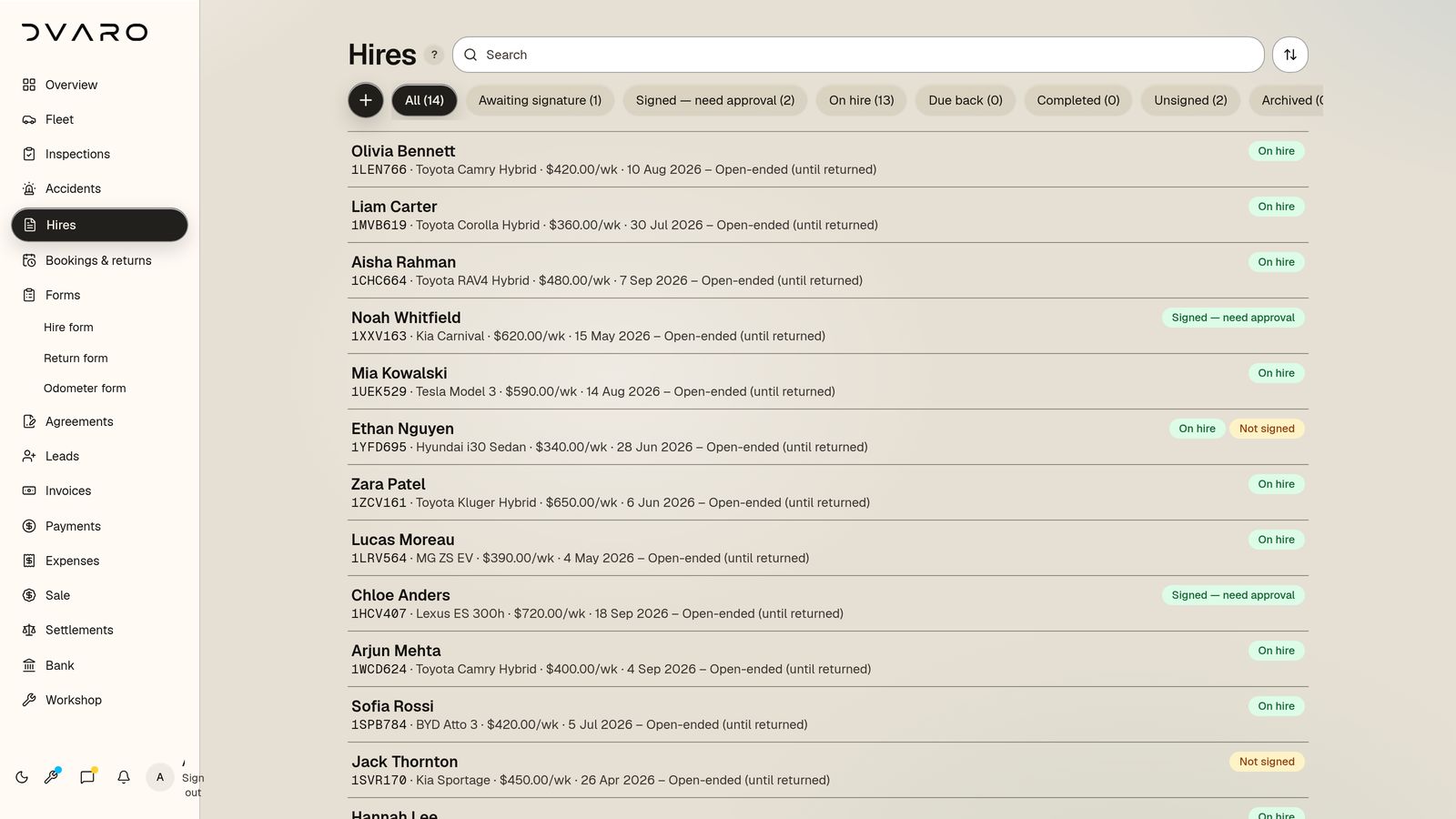Click the Hires help question mark
The image size is (1456, 819).
[434, 55]
